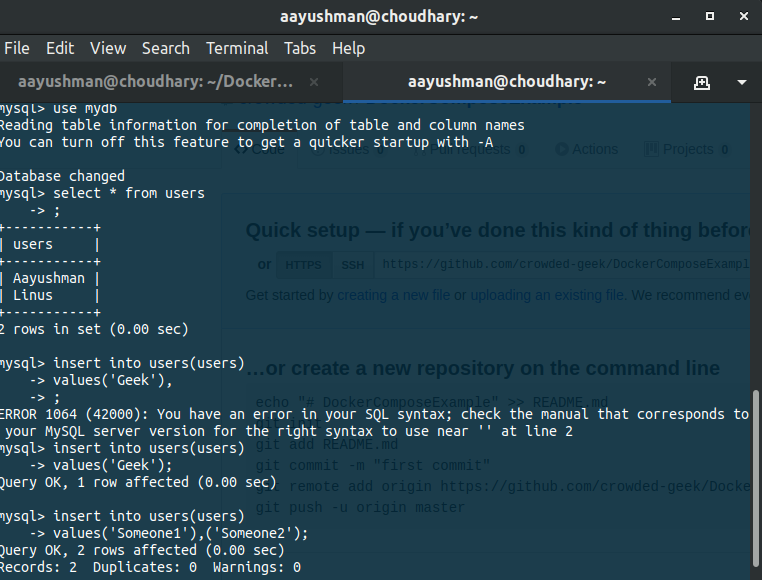The width and height of the screenshot is (762, 580).
Task: Expand the tab list dropdown arrow
Action: click(742, 83)
